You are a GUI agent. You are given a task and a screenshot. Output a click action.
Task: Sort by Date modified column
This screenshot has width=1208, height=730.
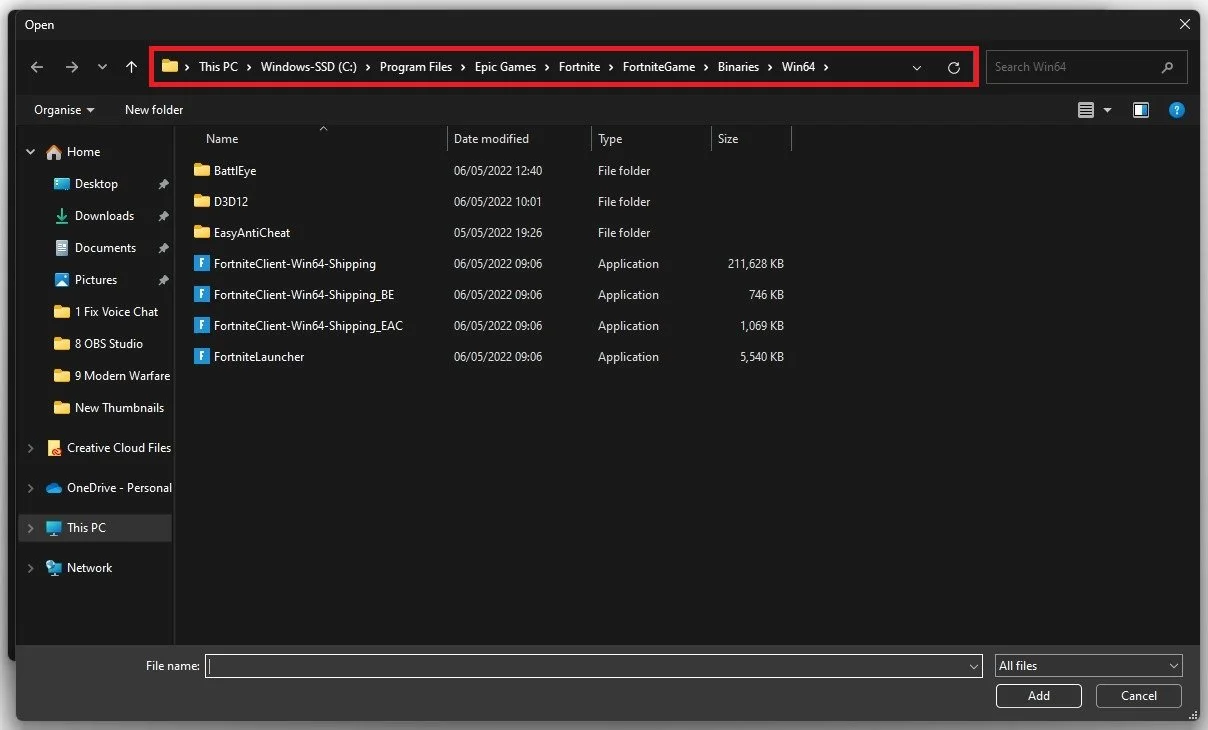pyautogui.click(x=491, y=139)
